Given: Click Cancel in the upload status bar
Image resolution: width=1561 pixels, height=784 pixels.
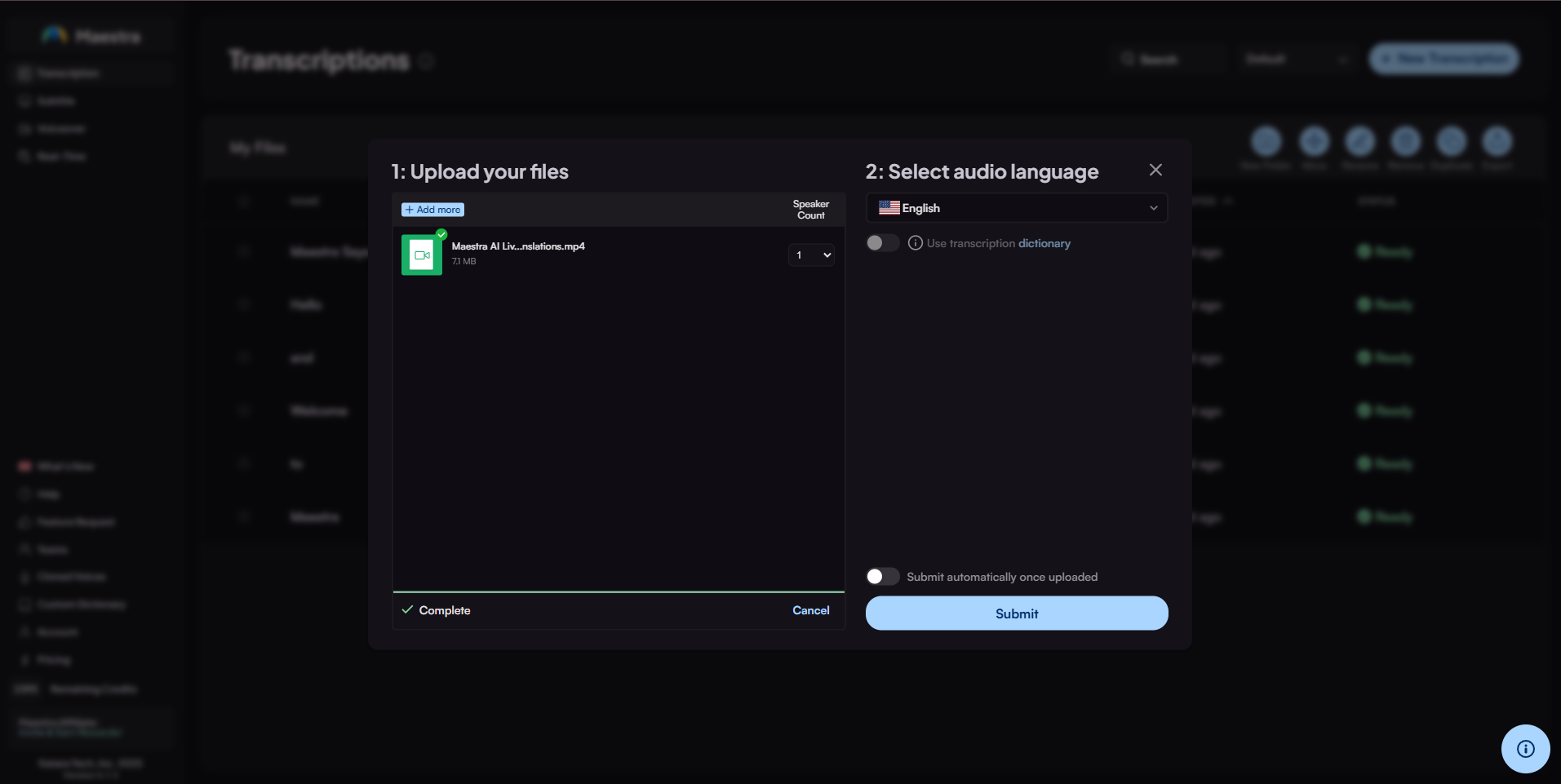Looking at the screenshot, I should pyautogui.click(x=810, y=610).
